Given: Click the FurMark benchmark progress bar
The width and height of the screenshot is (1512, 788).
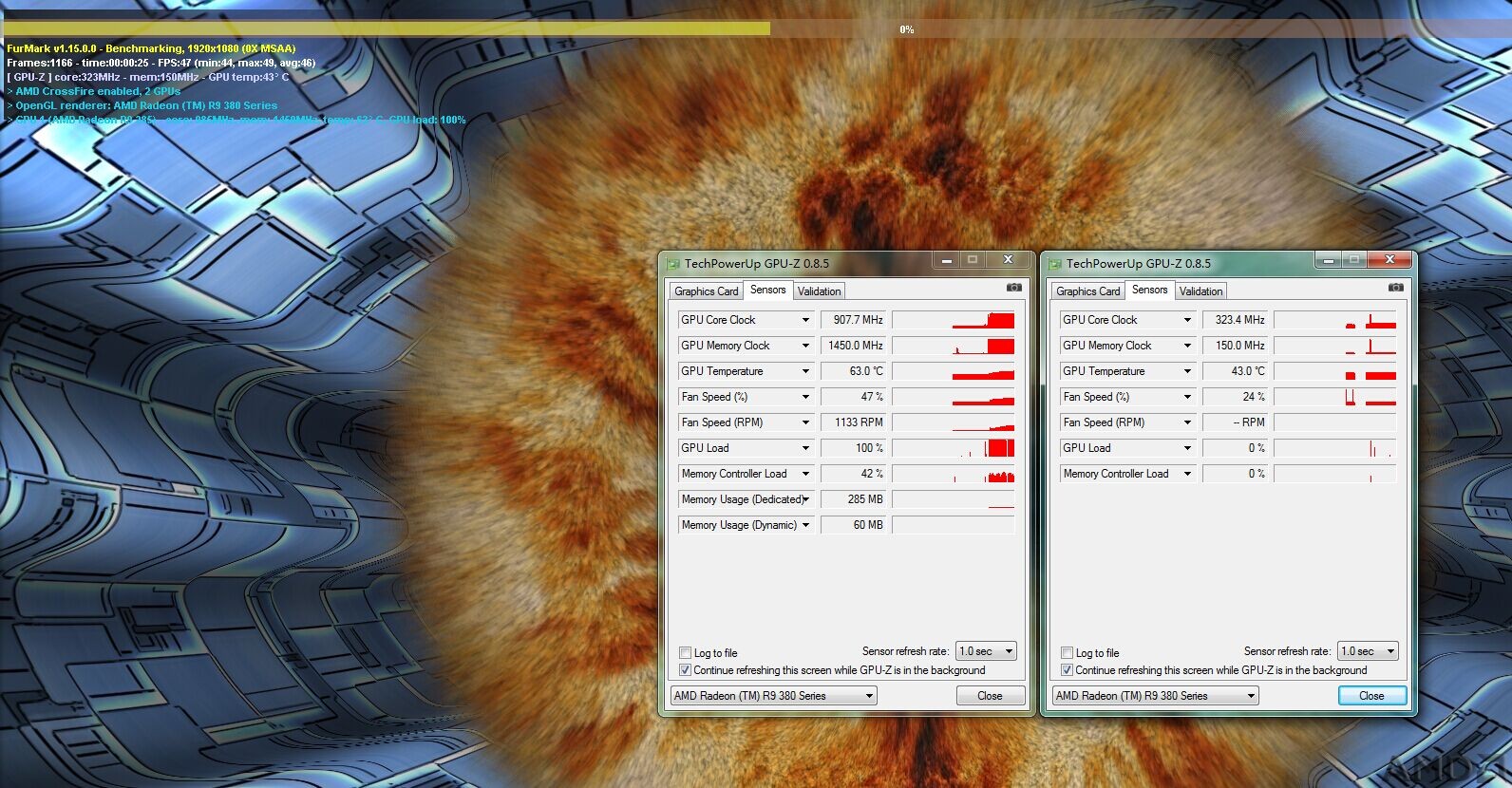Looking at the screenshot, I should coord(756,29).
